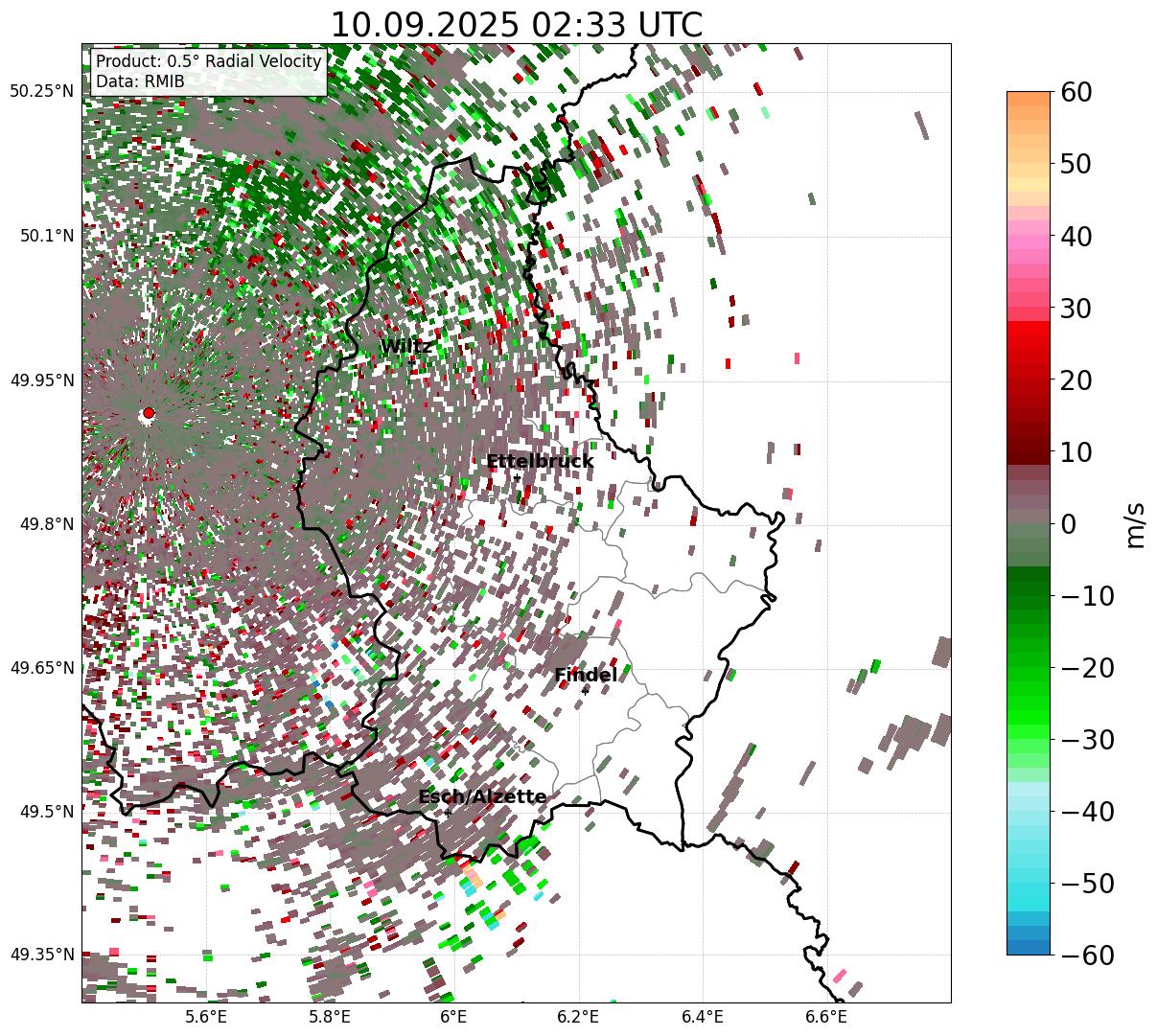The height and width of the screenshot is (1036, 1157).
Task: Click the Esch/Alzette station cross marker
Action: tap(448, 813)
